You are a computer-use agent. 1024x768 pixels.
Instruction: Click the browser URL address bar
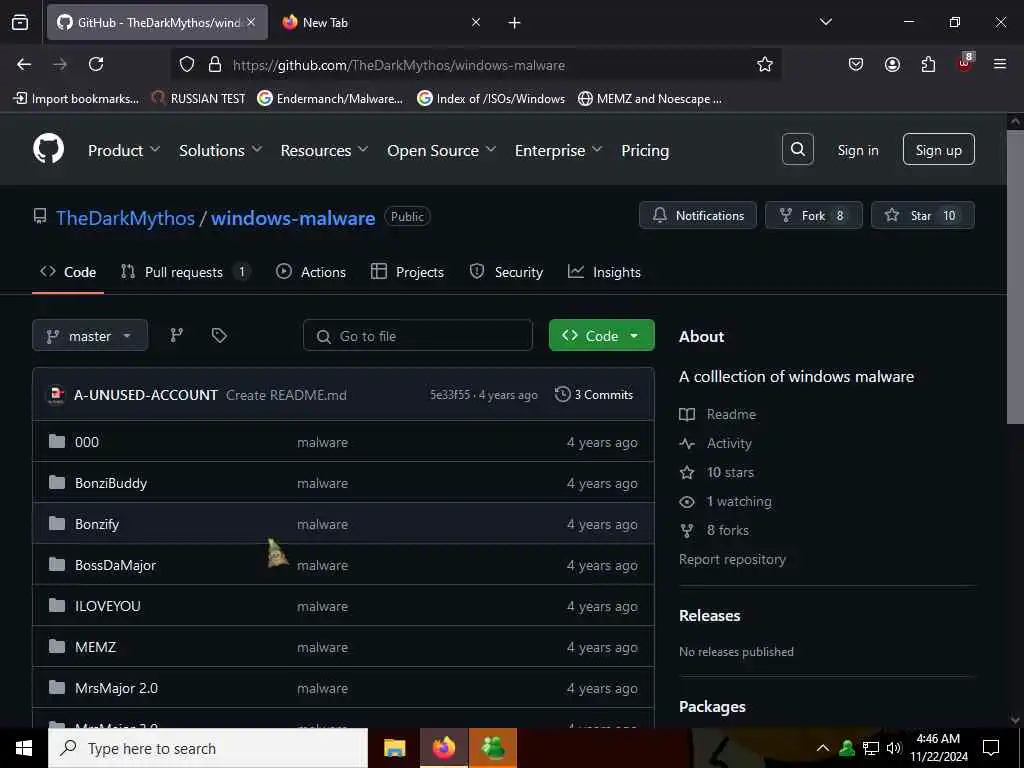tap(477, 65)
